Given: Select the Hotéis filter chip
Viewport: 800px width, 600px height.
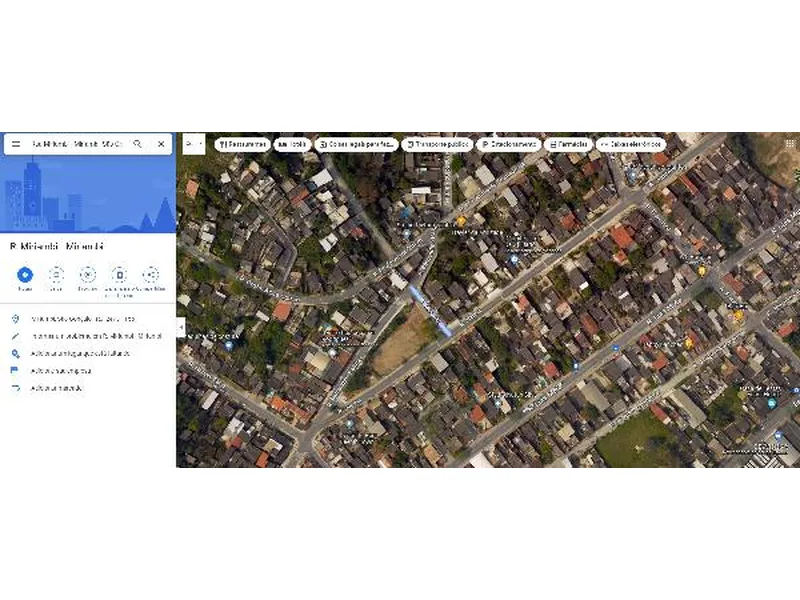Looking at the screenshot, I should pos(292,145).
